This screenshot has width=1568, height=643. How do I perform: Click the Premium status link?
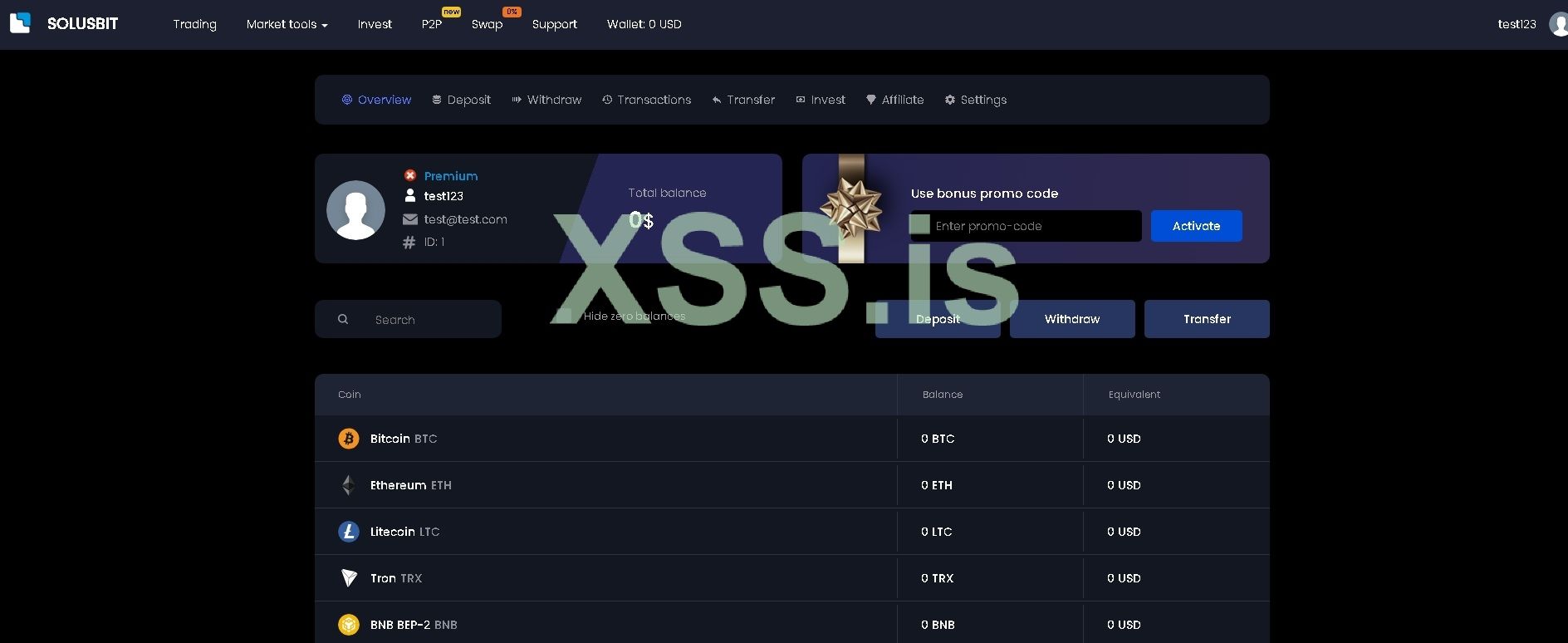tap(451, 176)
